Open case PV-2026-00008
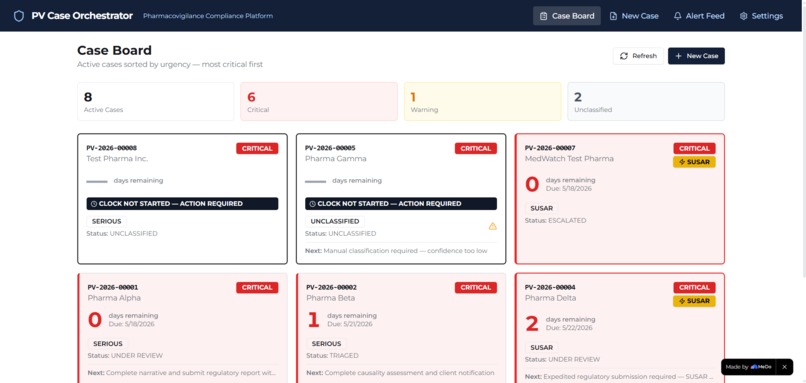Screen dimensions: 806x383 182,199
